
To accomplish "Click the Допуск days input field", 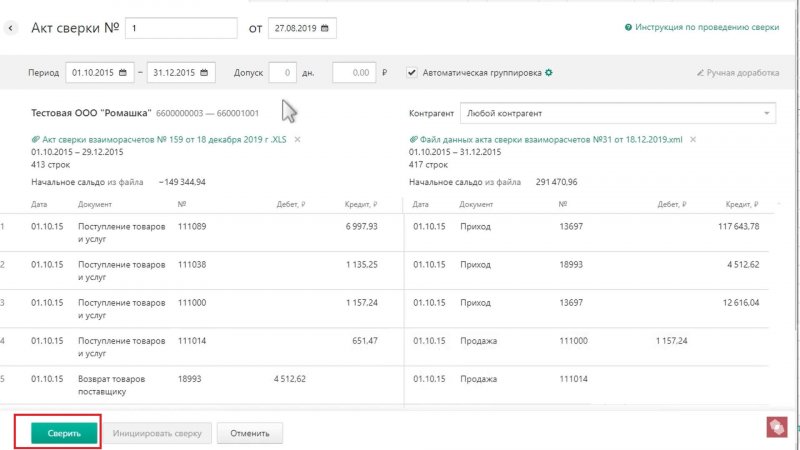I will pyautogui.click(x=283, y=73).
